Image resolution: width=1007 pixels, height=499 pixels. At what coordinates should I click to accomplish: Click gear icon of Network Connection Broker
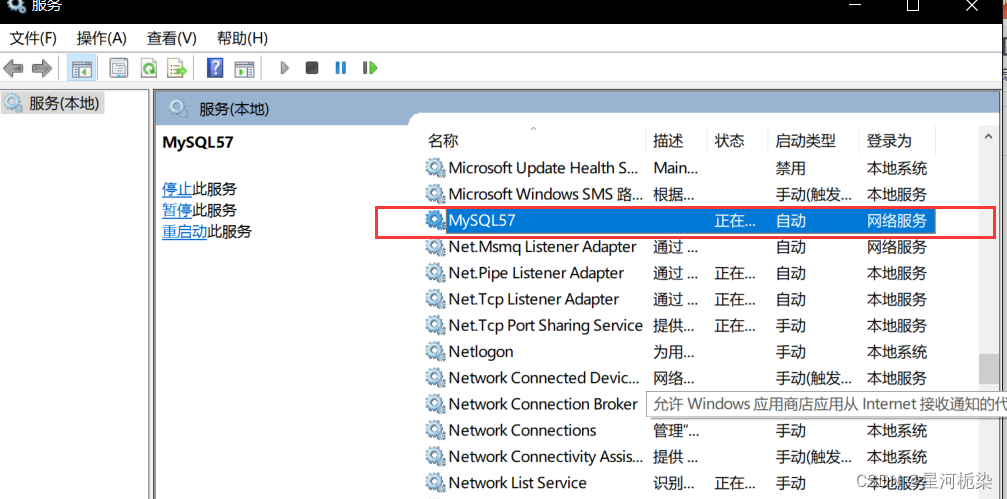coord(435,404)
